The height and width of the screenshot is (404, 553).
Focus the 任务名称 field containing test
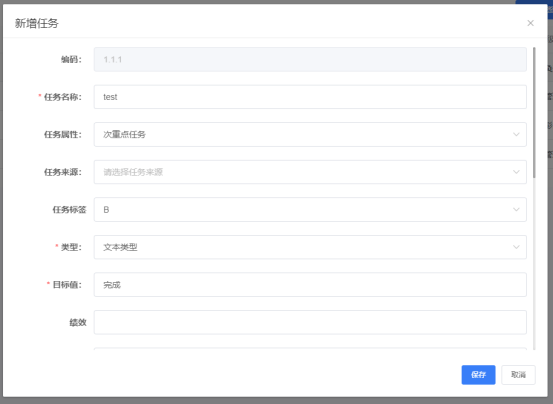(x=310, y=97)
